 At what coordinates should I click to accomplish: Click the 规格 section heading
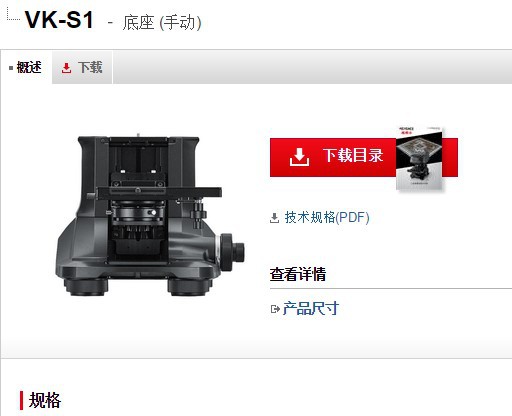point(45,400)
